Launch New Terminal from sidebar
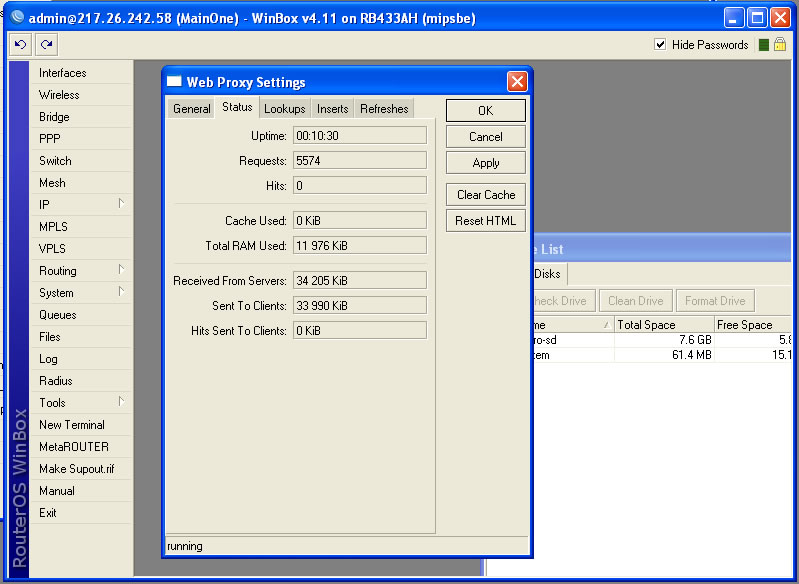799x584 pixels. tap(81, 424)
